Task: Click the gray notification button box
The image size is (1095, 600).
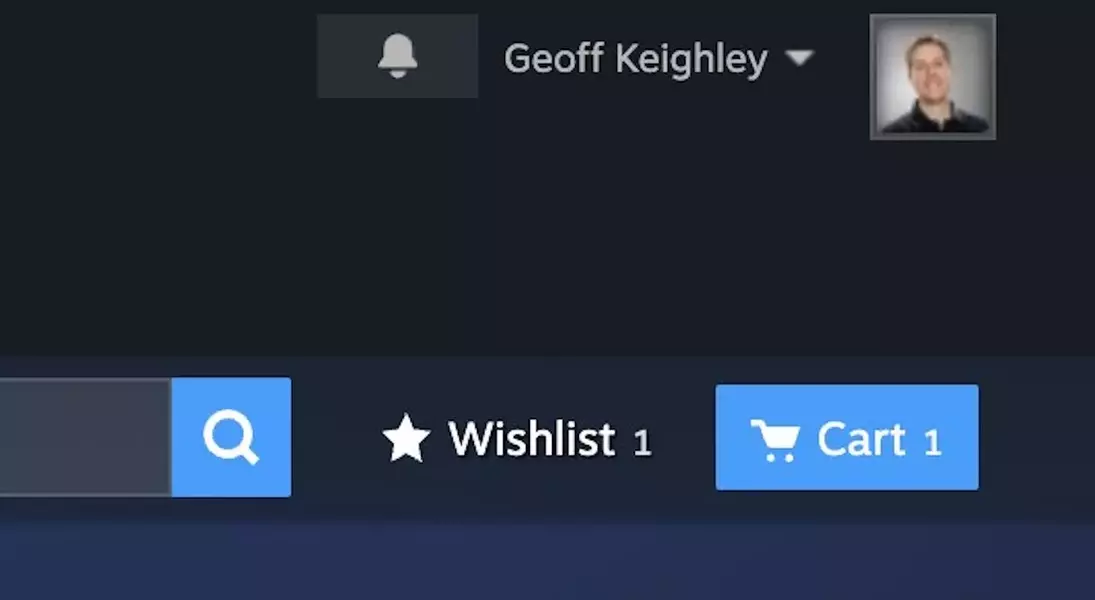Action: coord(397,56)
